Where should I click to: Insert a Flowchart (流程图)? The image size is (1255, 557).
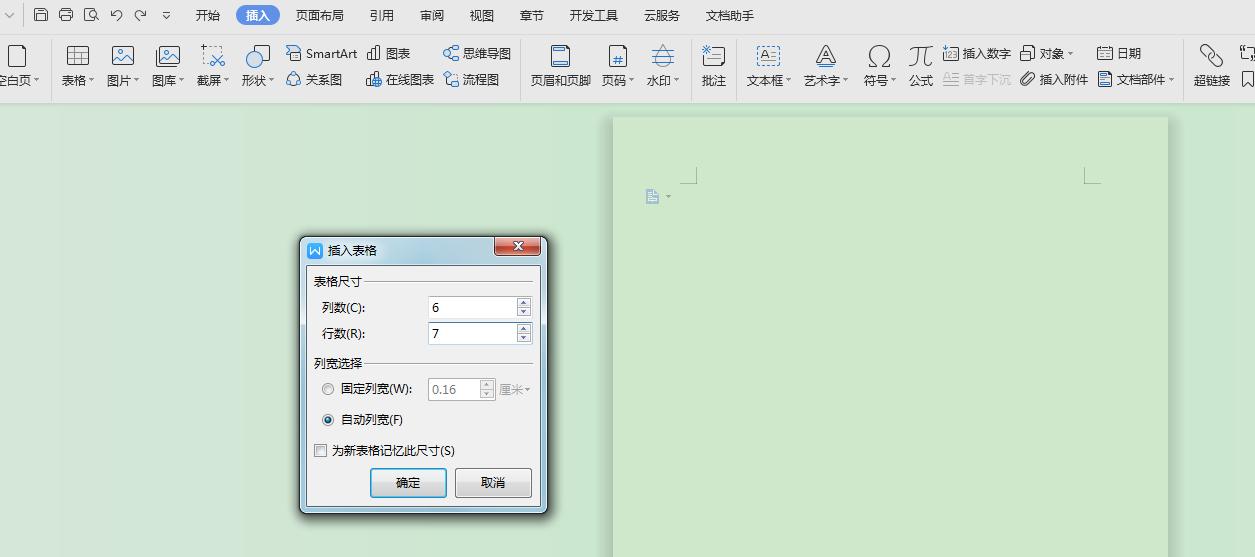coord(471,79)
